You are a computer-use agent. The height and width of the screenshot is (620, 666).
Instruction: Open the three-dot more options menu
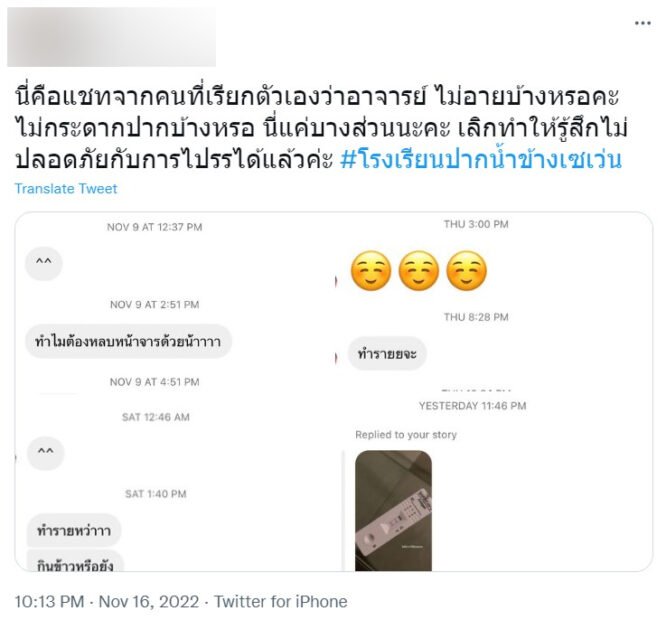tap(642, 23)
